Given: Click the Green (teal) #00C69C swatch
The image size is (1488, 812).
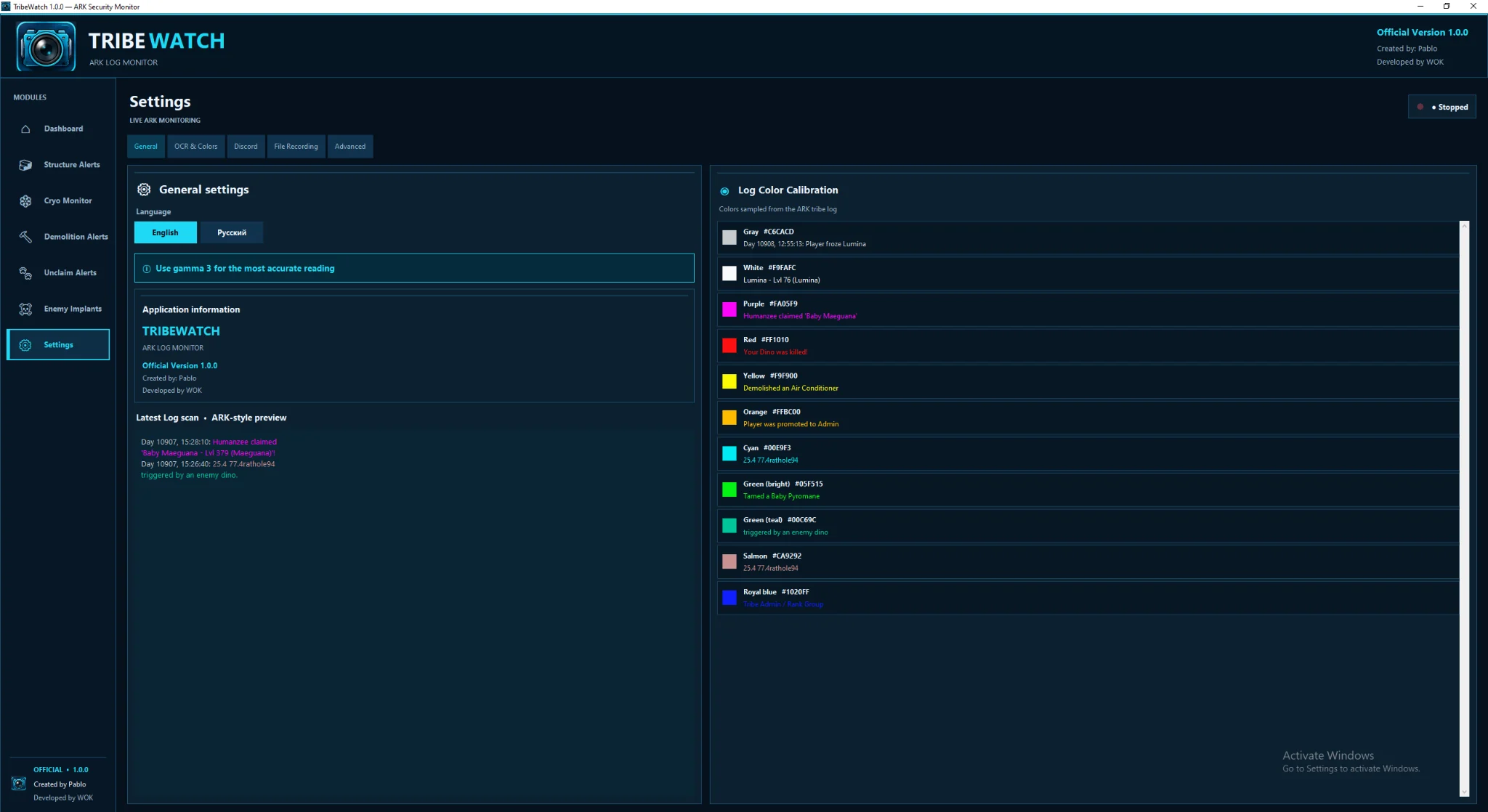Looking at the screenshot, I should pos(729,526).
